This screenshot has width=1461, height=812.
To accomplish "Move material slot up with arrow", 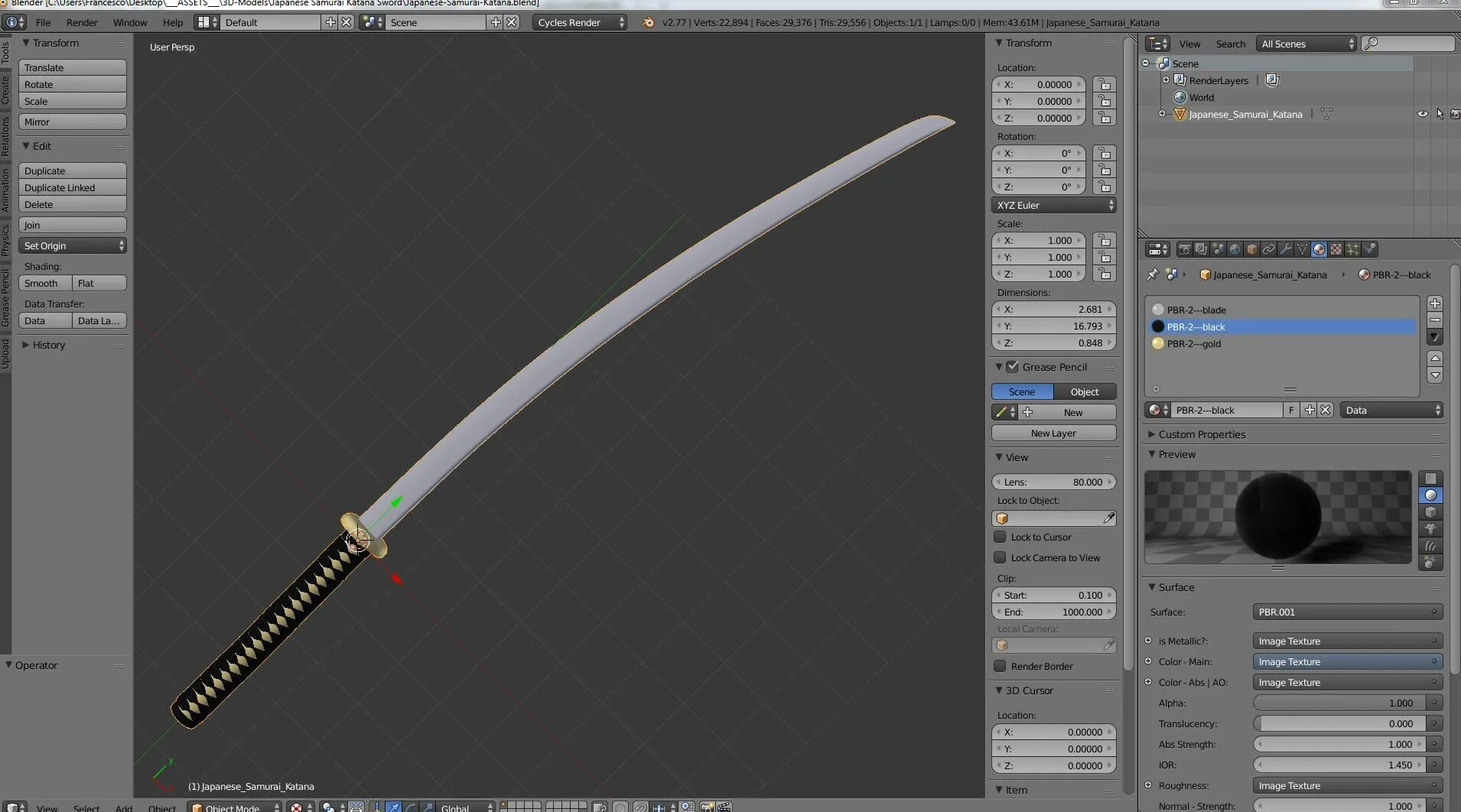I will 1435,359.
